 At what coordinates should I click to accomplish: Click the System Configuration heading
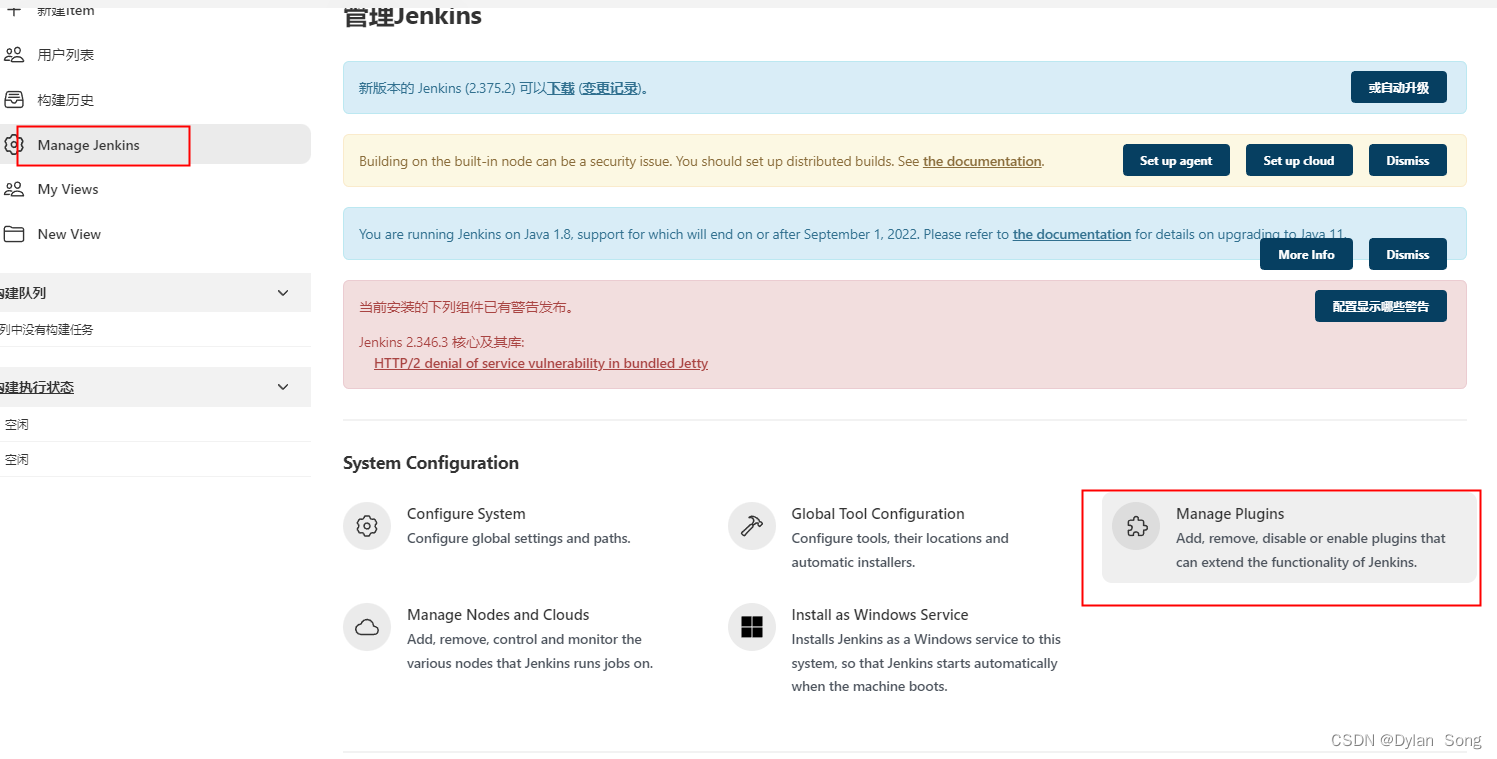(x=431, y=463)
